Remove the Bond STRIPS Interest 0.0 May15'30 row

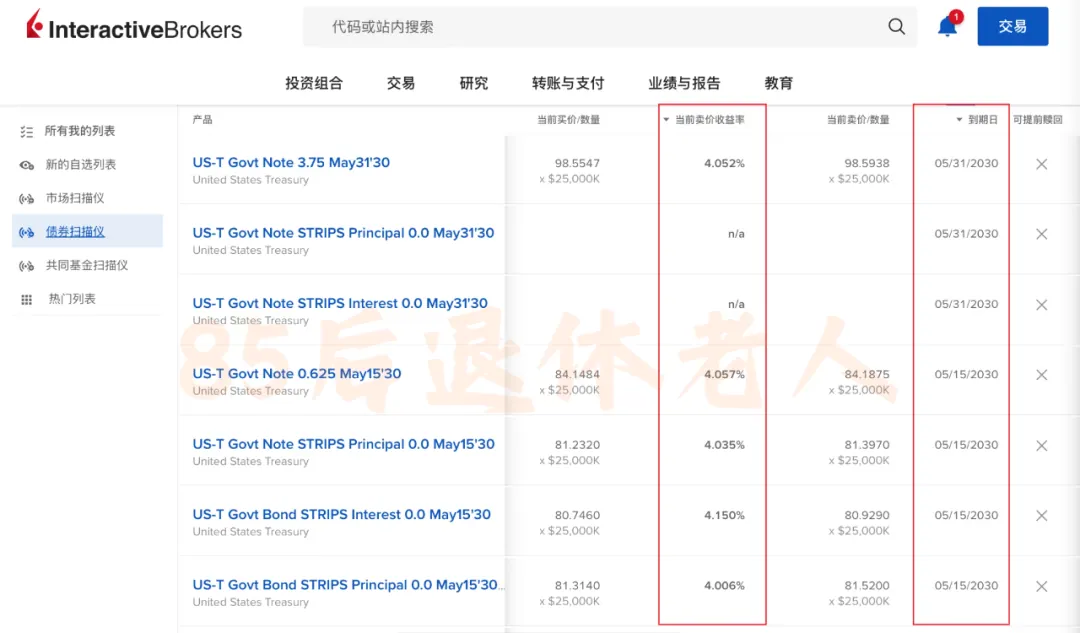pyautogui.click(x=1041, y=516)
